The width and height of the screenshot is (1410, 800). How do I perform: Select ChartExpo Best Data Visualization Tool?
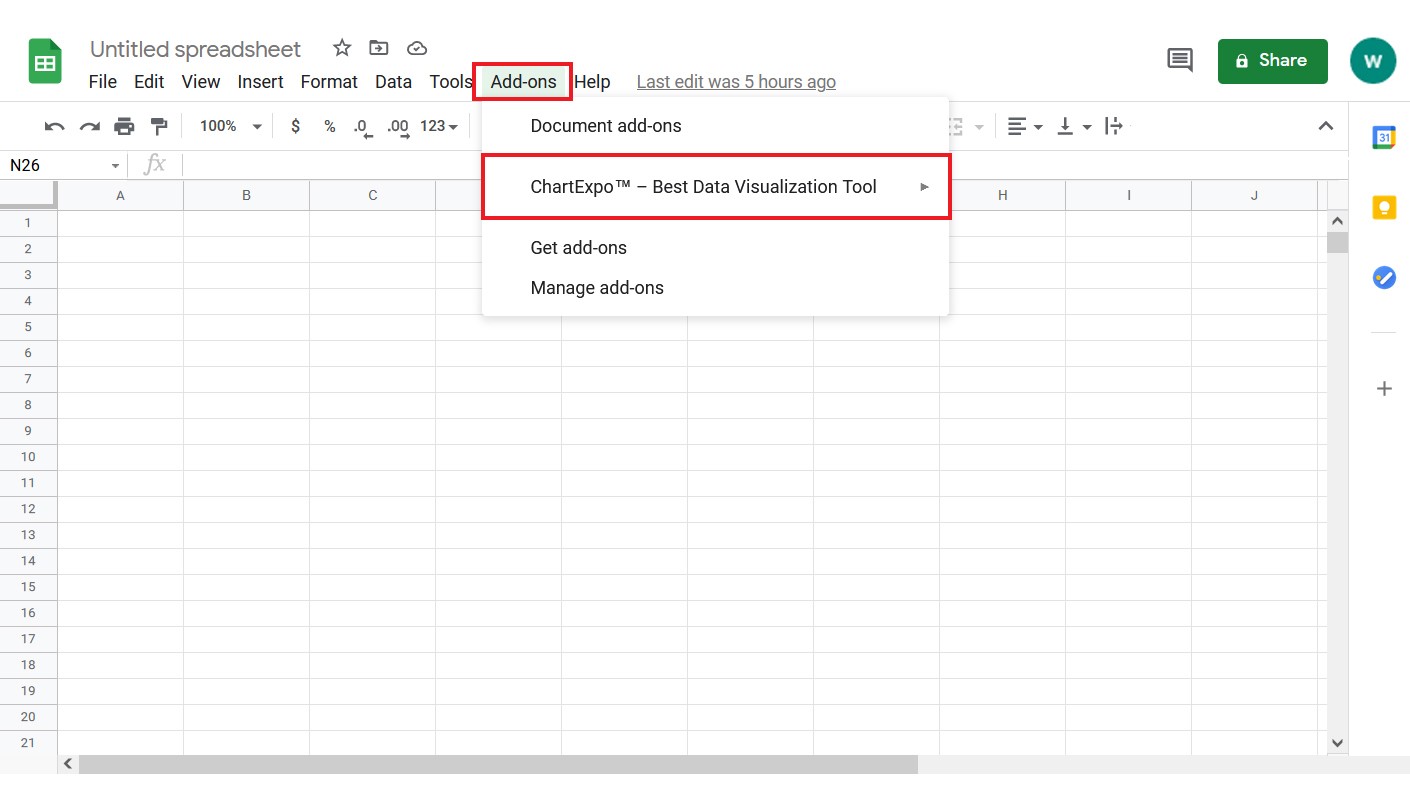pyautogui.click(x=715, y=187)
